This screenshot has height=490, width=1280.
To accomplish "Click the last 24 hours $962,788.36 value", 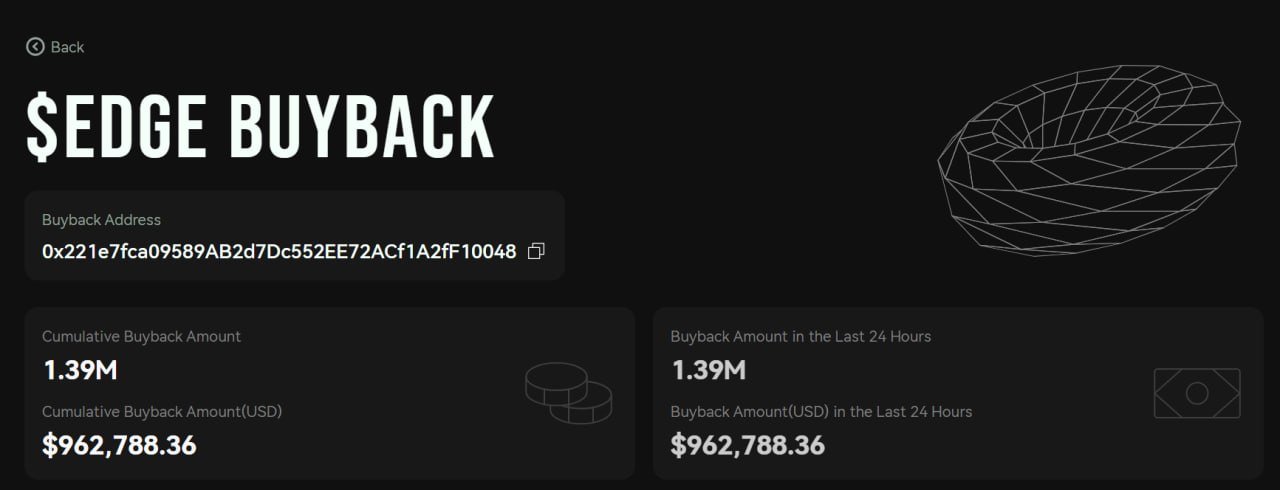I will pos(747,445).
